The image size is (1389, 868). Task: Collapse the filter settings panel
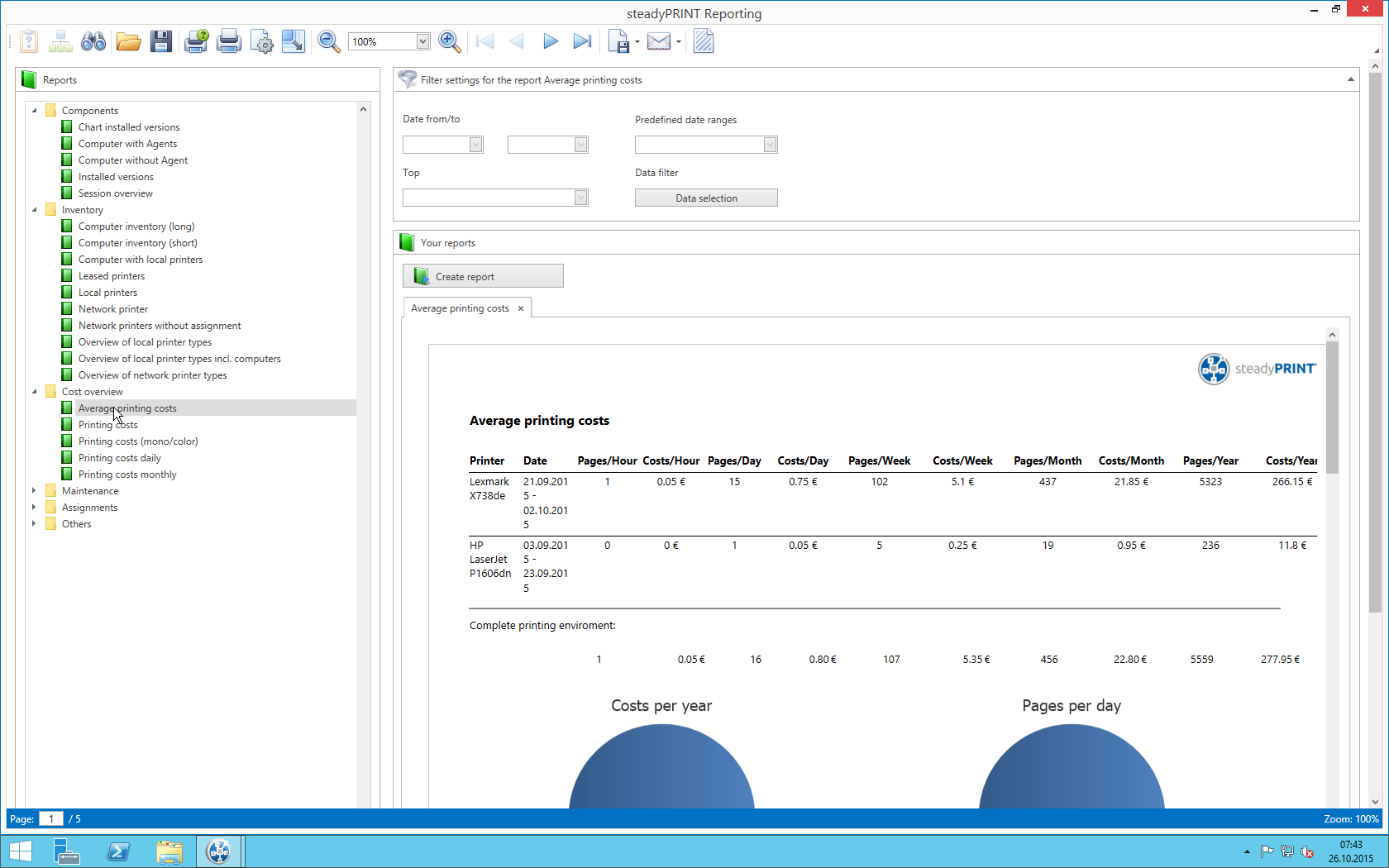(x=1351, y=80)
